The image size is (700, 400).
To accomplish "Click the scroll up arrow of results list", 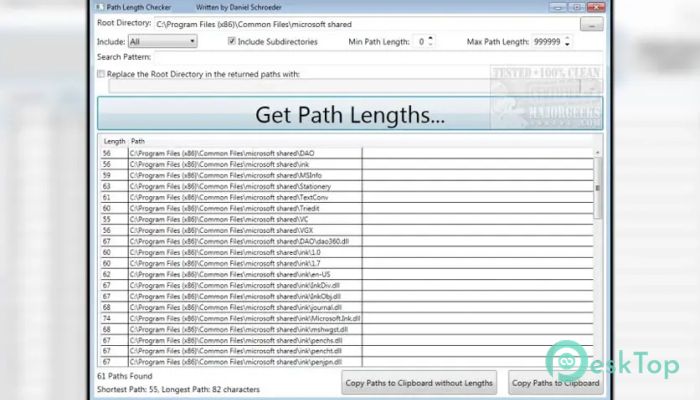I will coord(598,153).
